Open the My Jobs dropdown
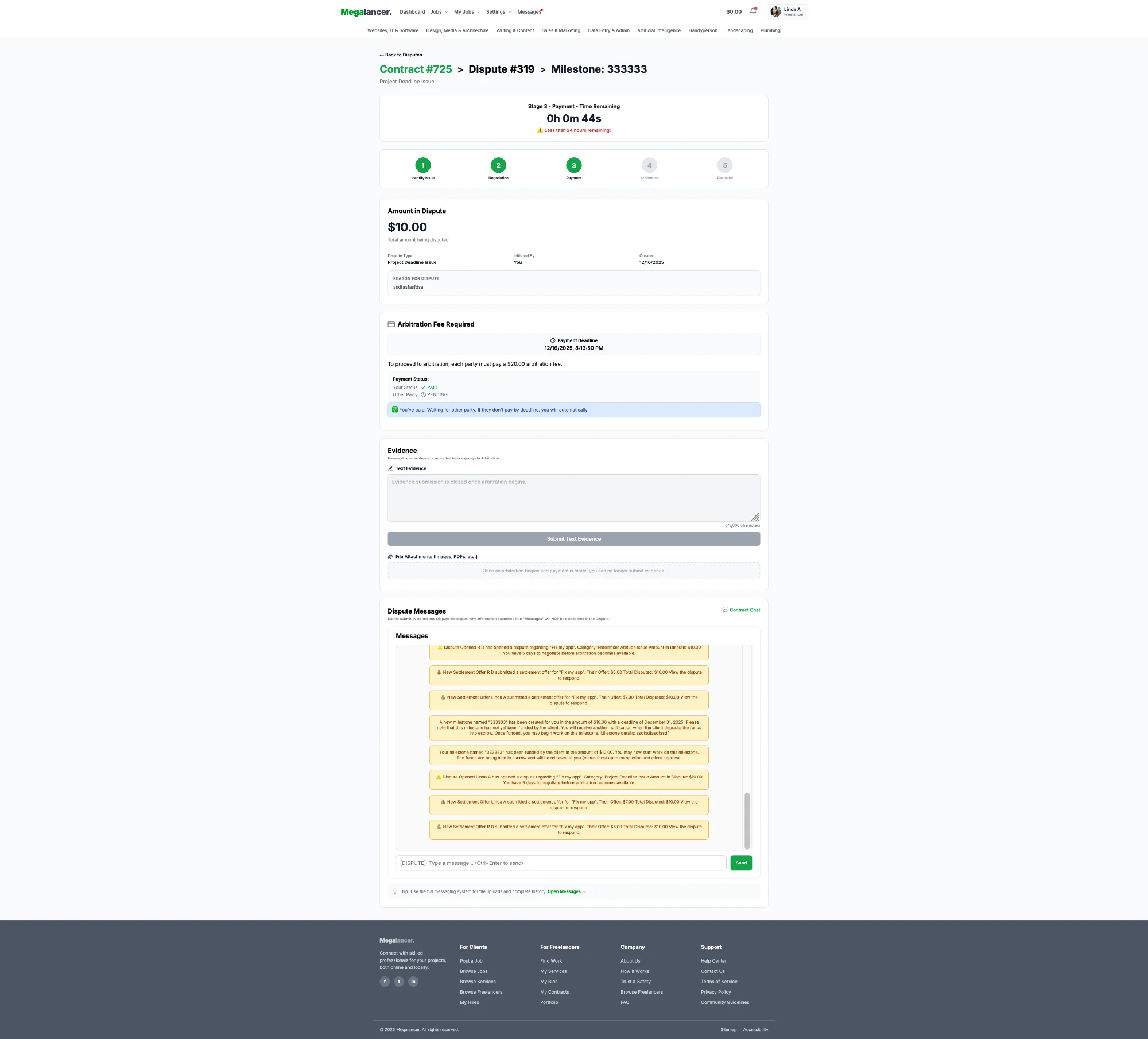1148x1039 pixels. [x=466, y=11]
